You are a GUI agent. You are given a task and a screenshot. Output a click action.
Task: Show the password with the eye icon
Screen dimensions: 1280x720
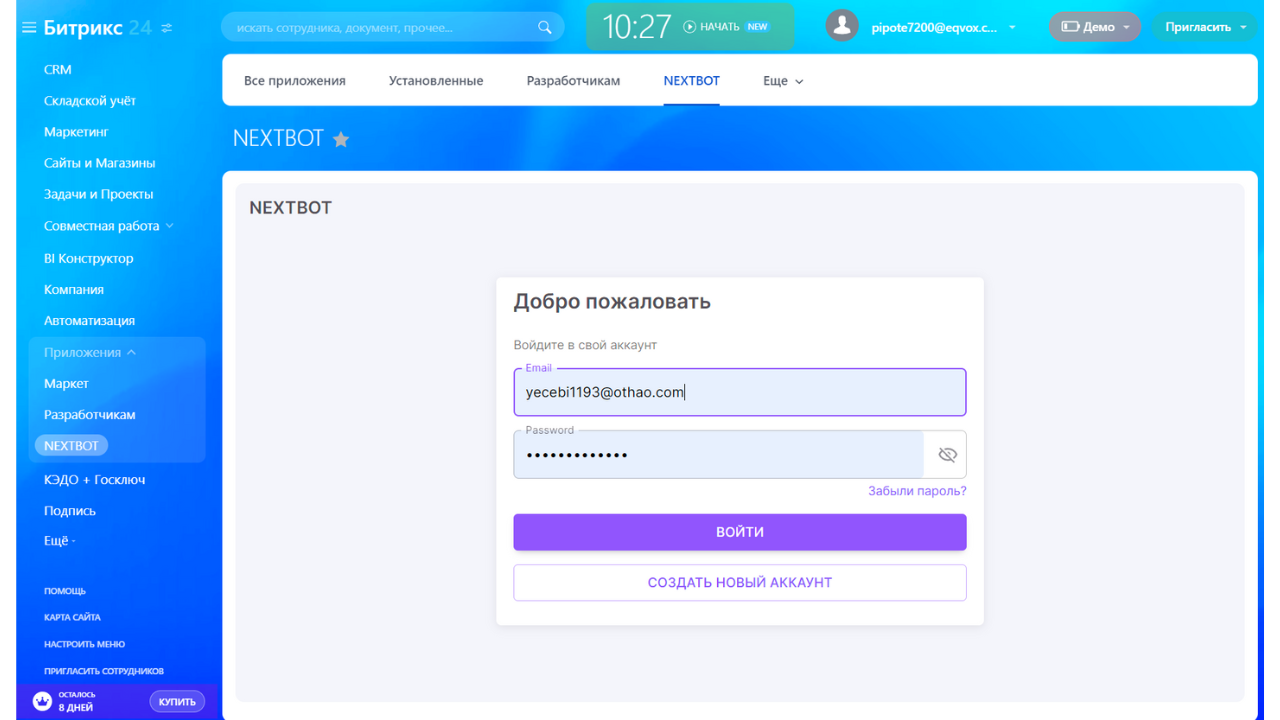click(x=947, y=455)
